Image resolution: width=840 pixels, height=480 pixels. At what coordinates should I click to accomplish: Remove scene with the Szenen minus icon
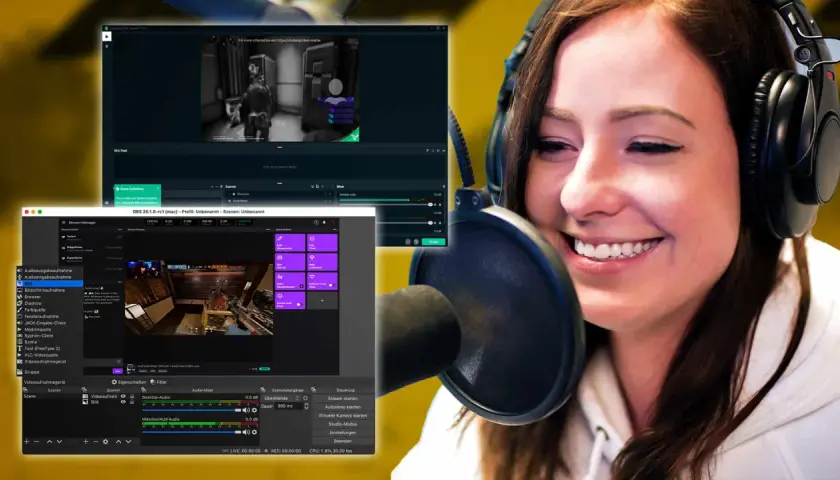36,441
